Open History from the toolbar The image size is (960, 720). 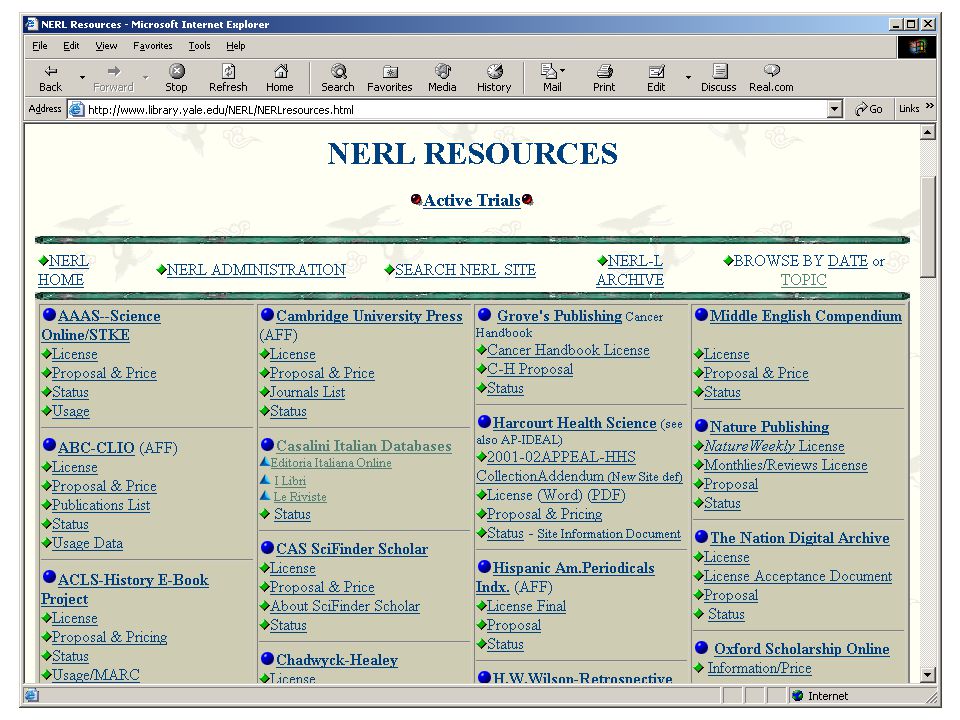point(494,78)
